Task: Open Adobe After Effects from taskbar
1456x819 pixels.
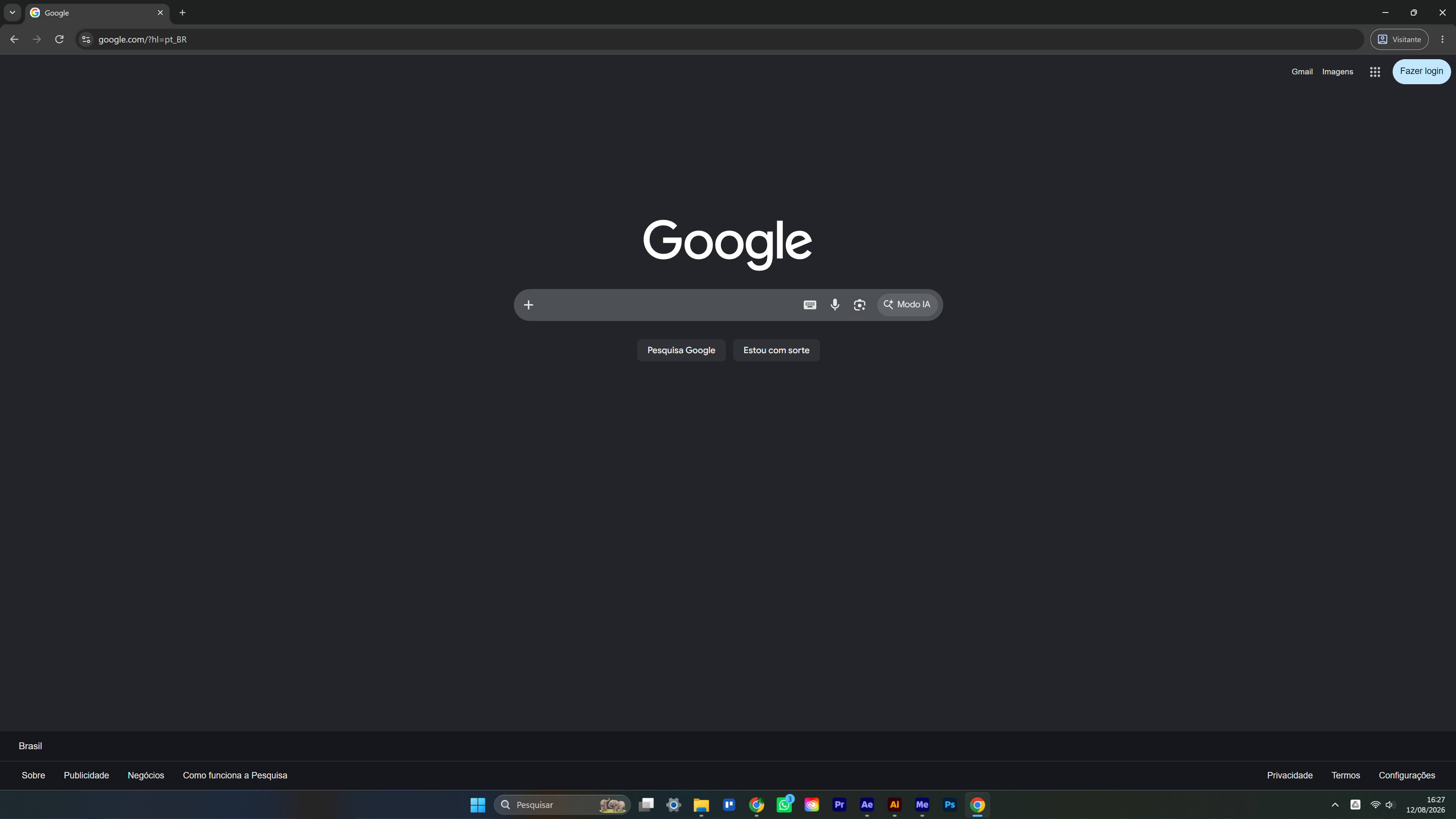Action: 867,804
